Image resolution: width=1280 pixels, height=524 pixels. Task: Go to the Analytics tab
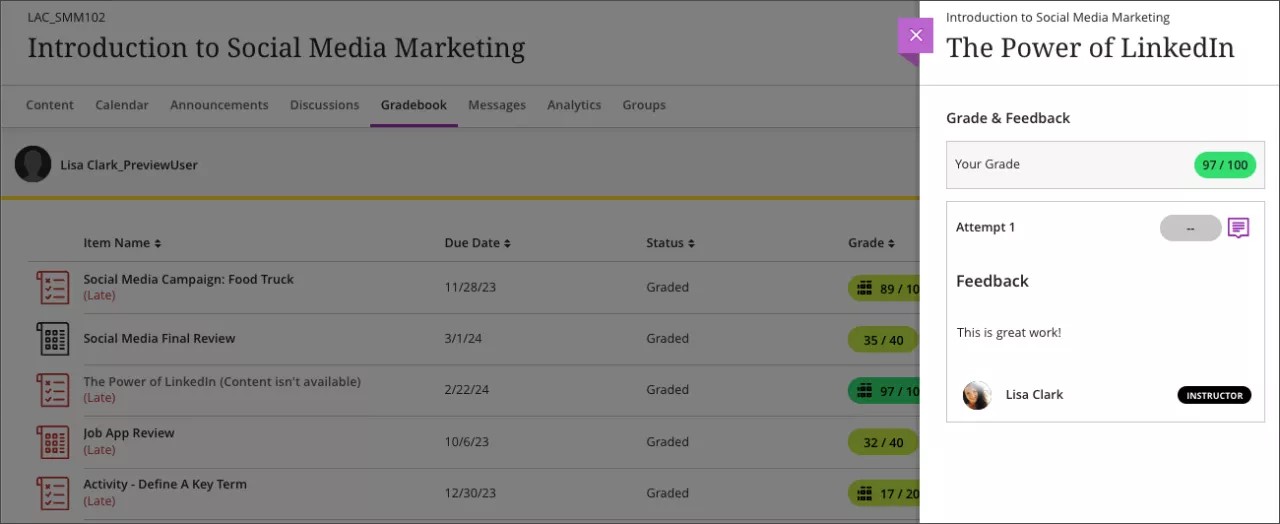[574, 105]
